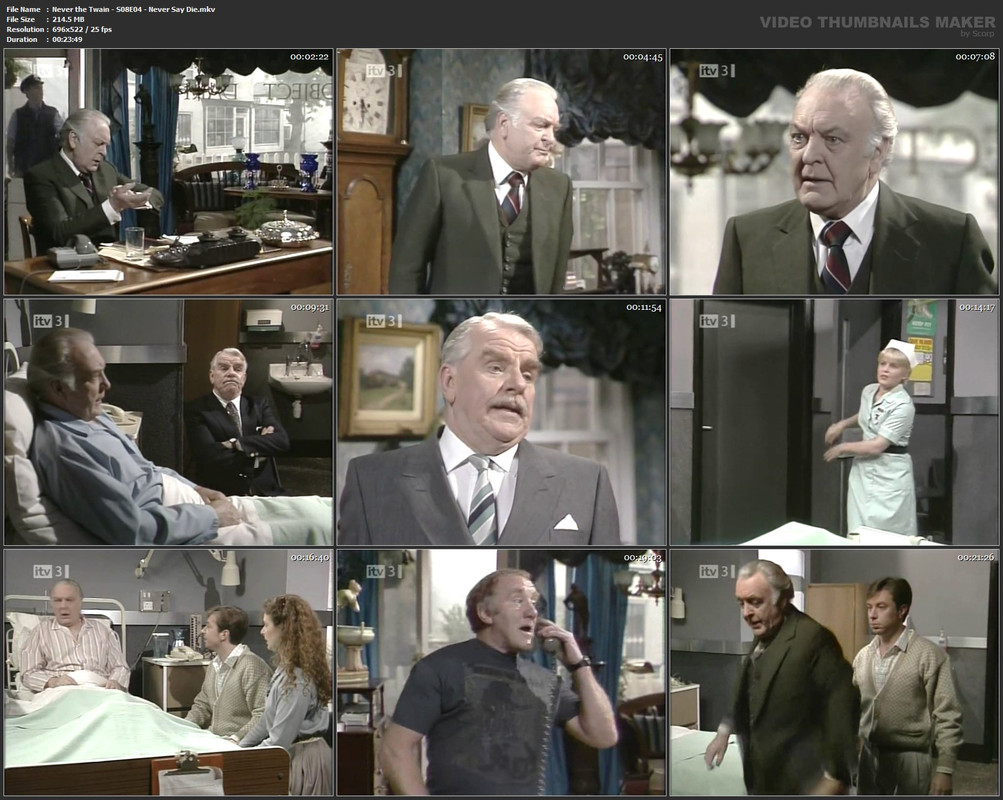The width and height of the screenshot is (1003, 800).
Task: Click the itv3 logo in the 00:11:54 frame
Action: tap(384, 321)
